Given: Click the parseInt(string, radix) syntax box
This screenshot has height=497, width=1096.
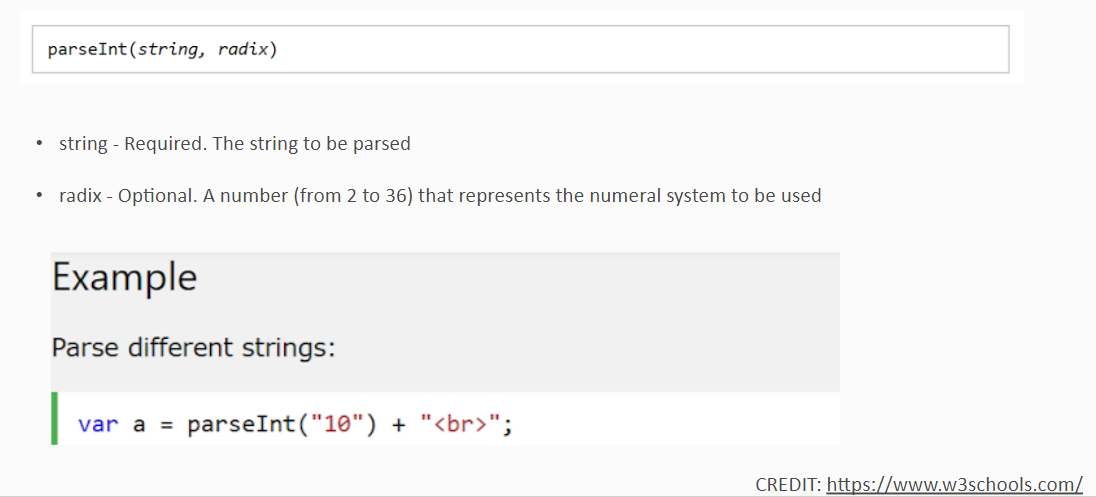Looking at the screenshot, I should [521, 50].
